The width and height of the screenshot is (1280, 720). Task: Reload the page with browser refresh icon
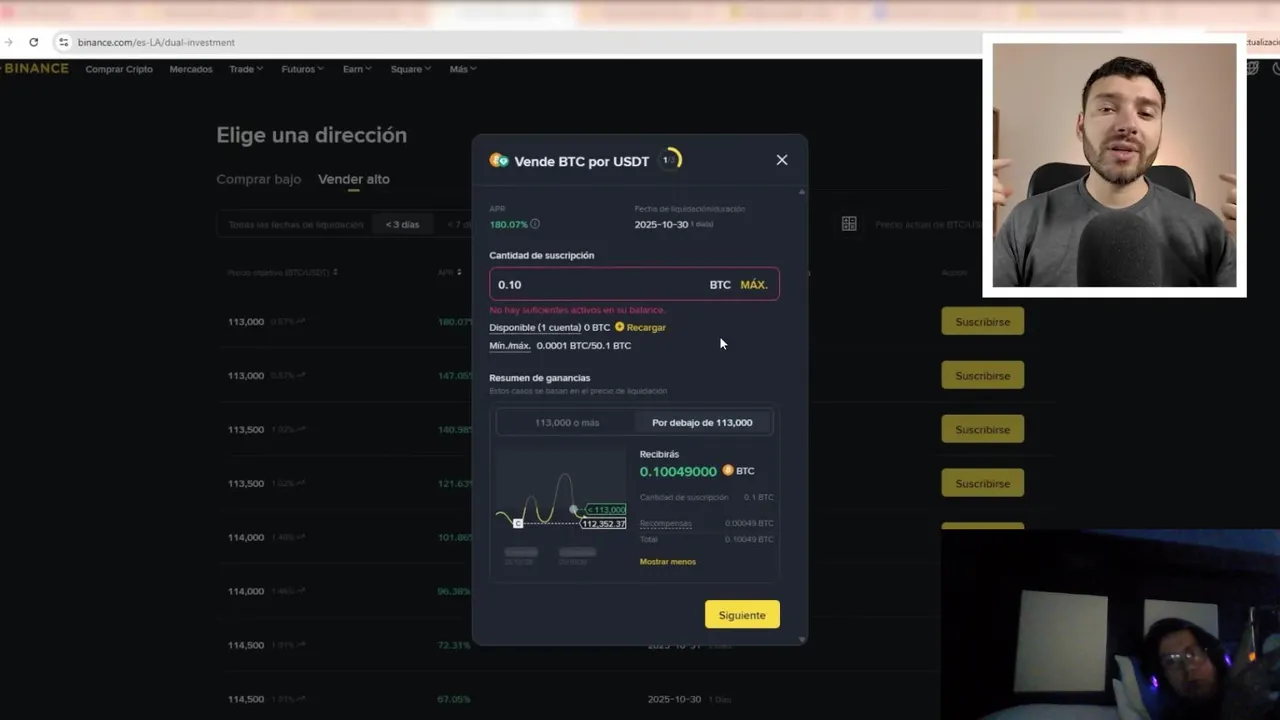(33, 42)
